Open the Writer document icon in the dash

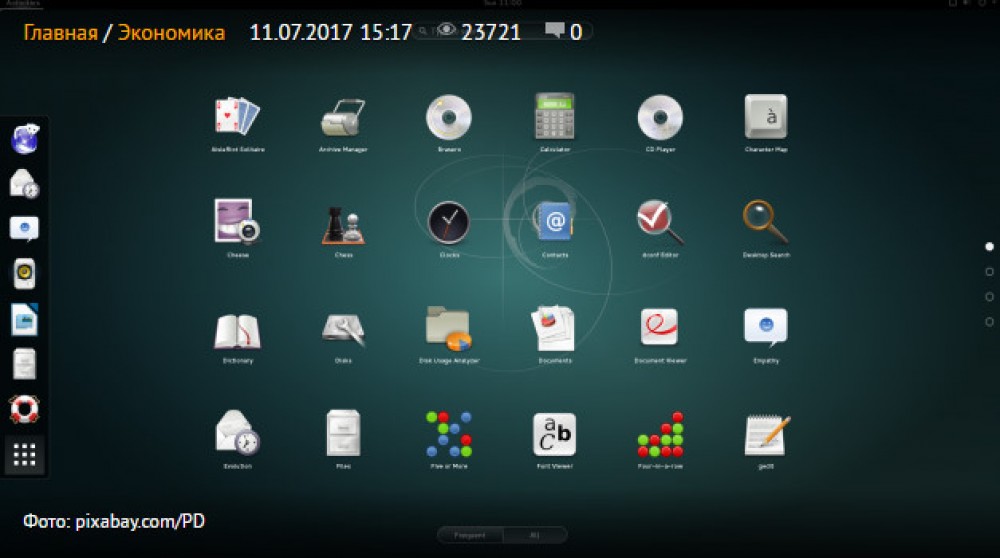click(x=24, y=319)
